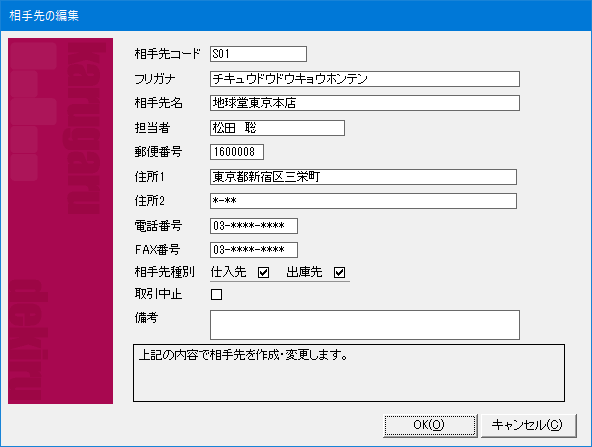Image resolution: width=592 pixels, height=447 pixels.
Task: Click the 郵便番号 field with 1600008
Action: pos(237,152)
